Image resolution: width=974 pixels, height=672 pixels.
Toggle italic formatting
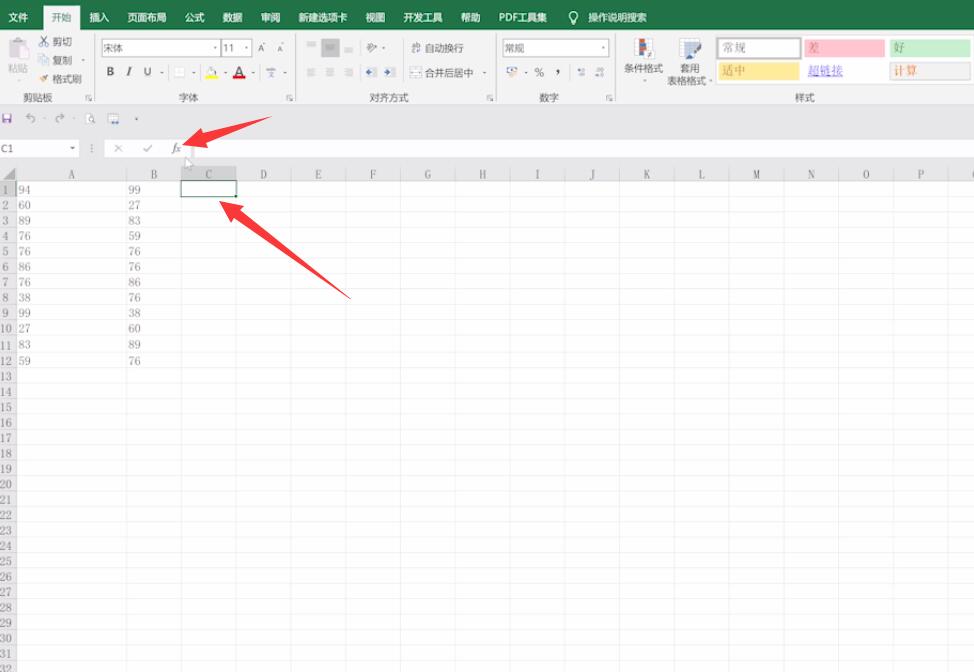[129, 72]
